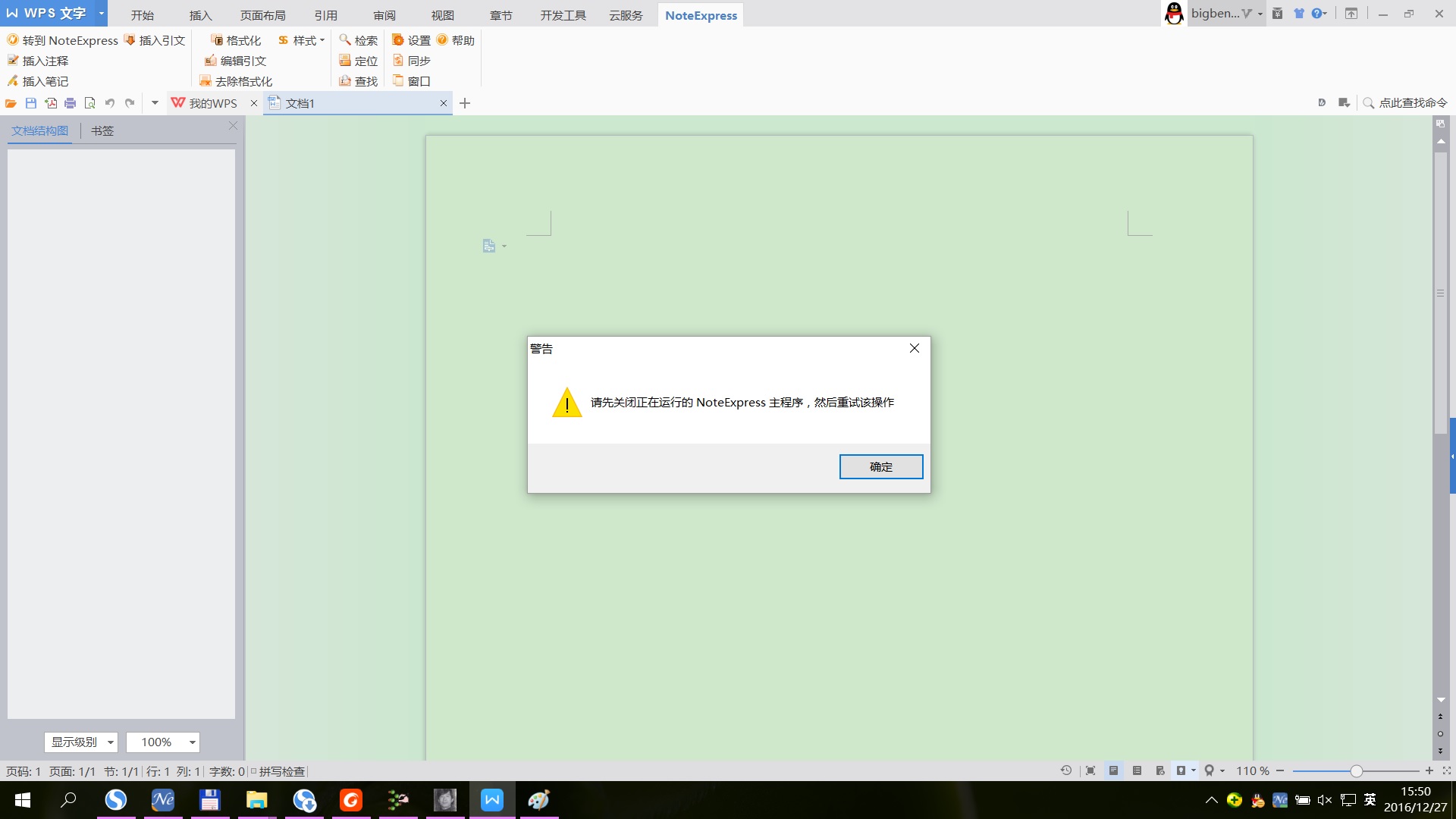Switch to 文档结构图 panel tab
The width and height of the screenshot is (1456, 819).
[x=40, y=130]
